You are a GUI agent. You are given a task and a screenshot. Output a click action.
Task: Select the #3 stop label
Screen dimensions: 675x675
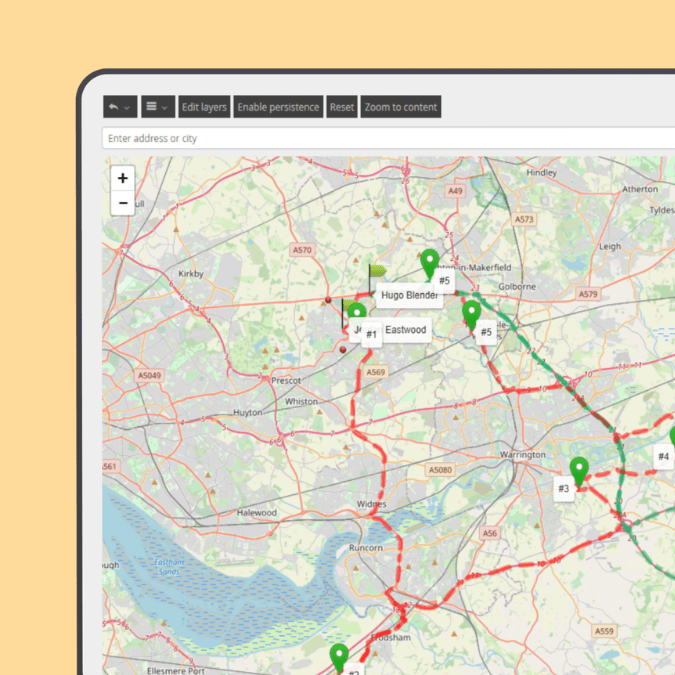pyautogui.click(x=563, y=488)
